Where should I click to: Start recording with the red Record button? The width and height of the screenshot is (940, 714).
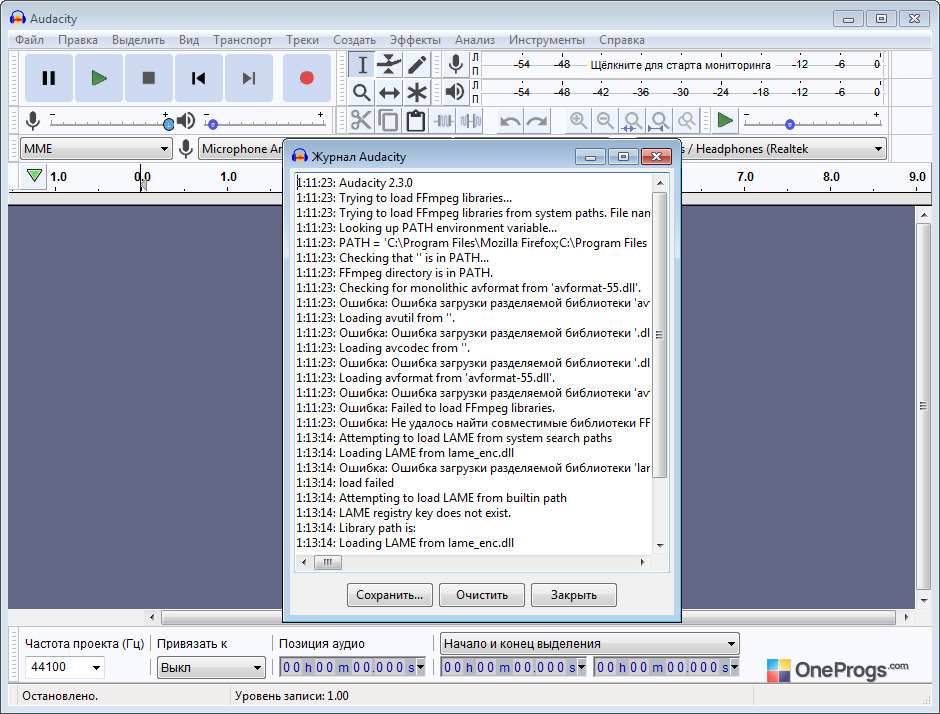click(306, 78)
